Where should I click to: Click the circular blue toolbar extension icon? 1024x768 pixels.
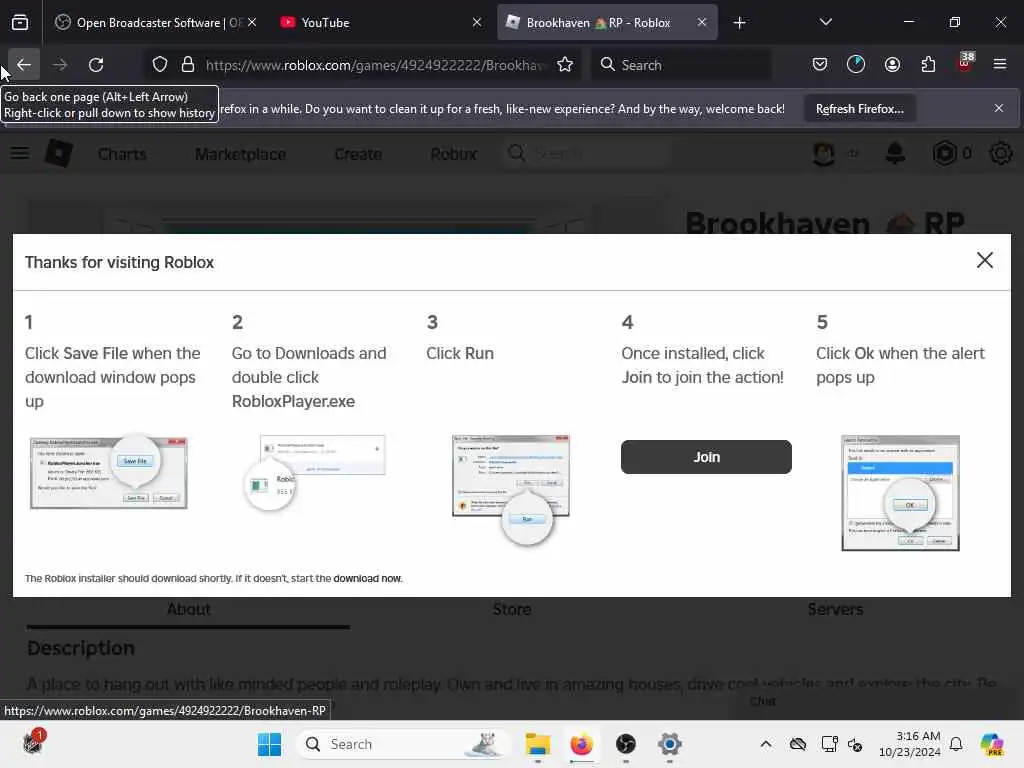(x=856, y=64)
